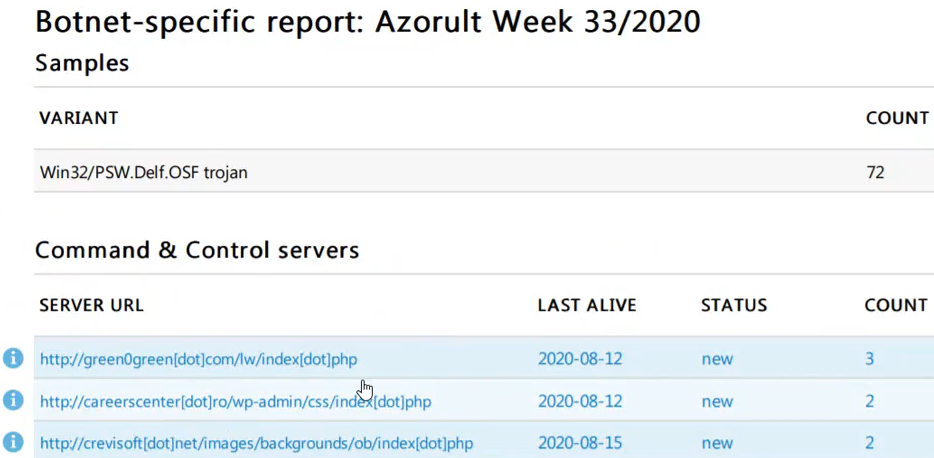The image size is (934, 458).
Task: Click the "new" status of the crevisoft server
Action: [x=717, y=443]
